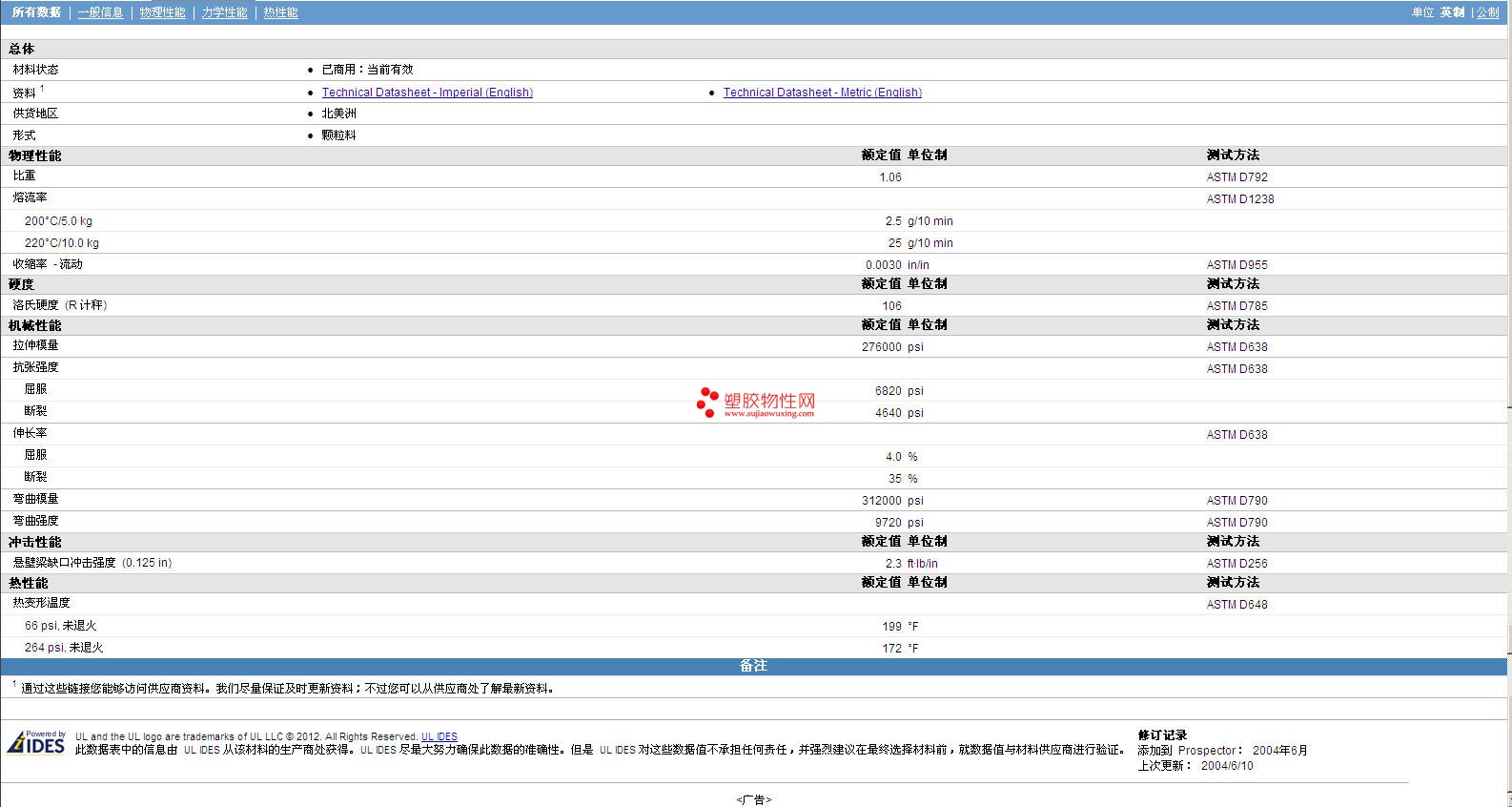Click the 弯曲强度 row label
The image size is (1512, 807).
click(x=35, y=522)
